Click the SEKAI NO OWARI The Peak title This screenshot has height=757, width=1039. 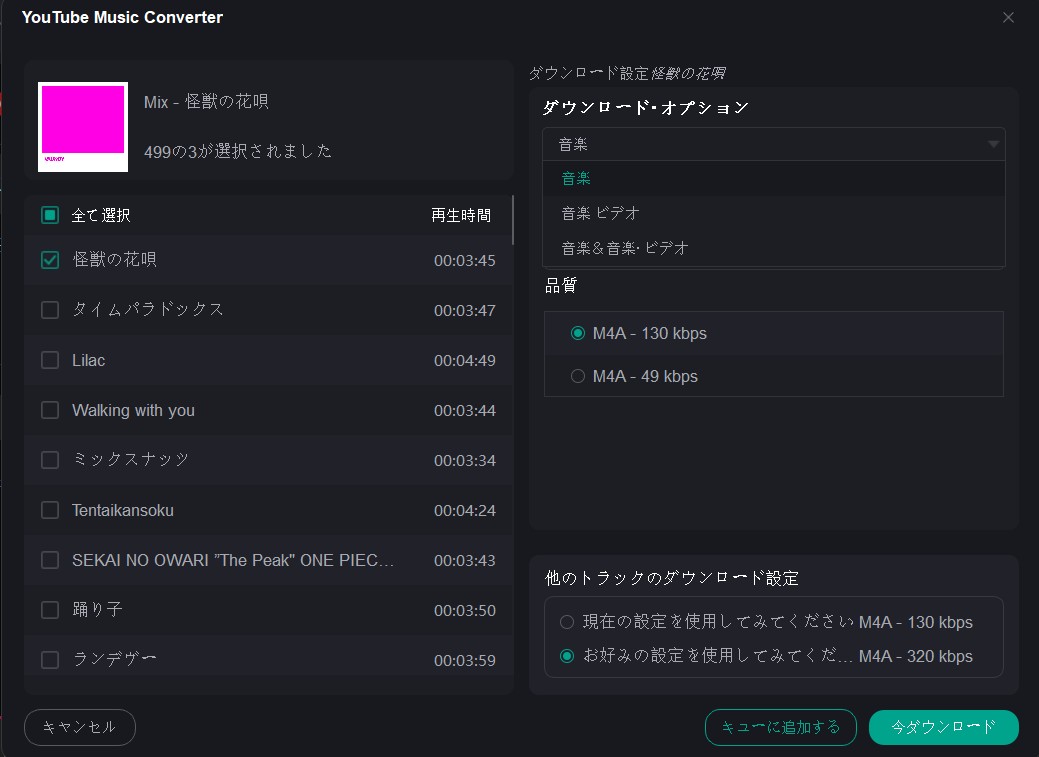click(233, 560)
